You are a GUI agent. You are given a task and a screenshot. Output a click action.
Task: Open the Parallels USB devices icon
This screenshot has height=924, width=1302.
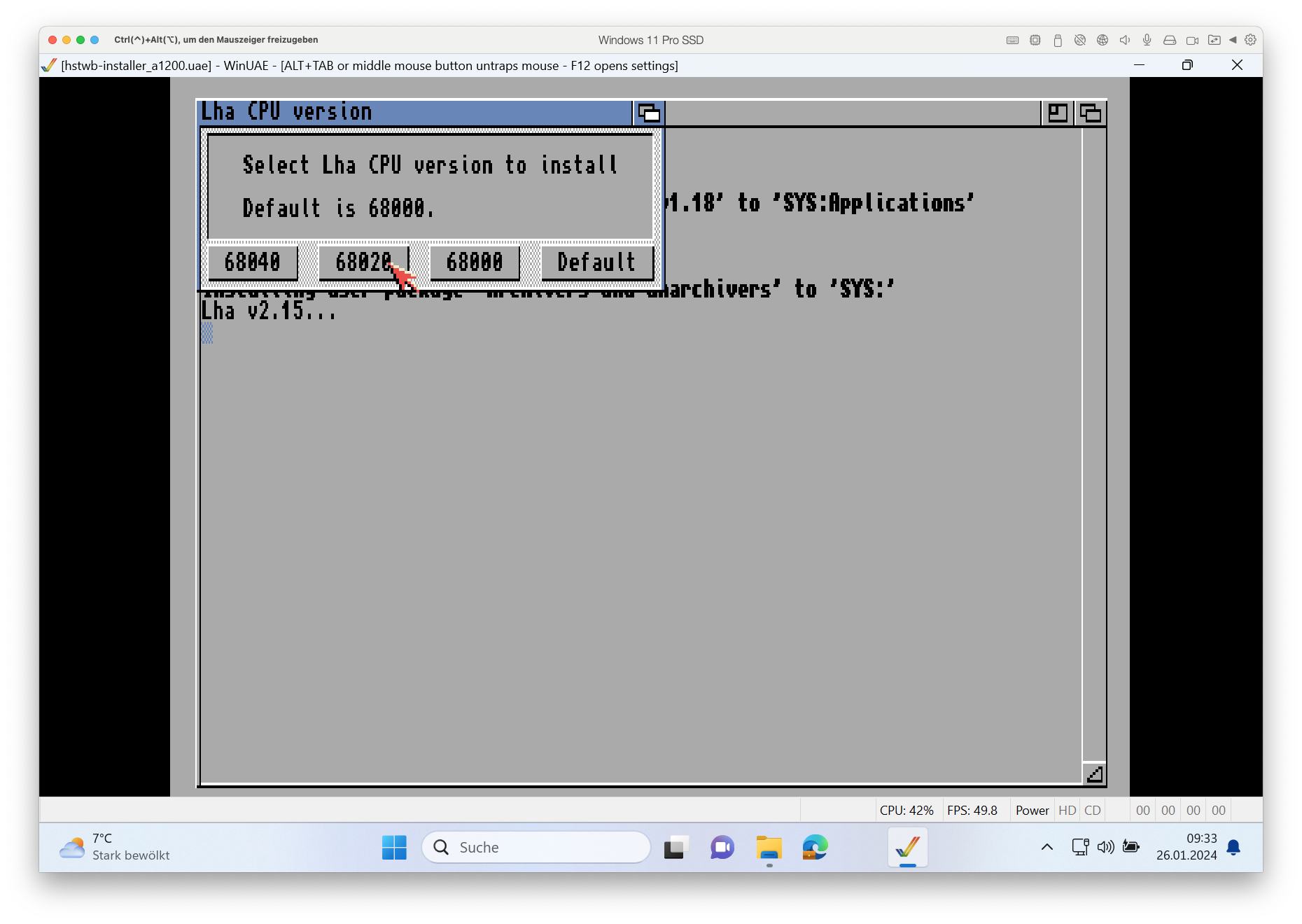point(1058,41)
